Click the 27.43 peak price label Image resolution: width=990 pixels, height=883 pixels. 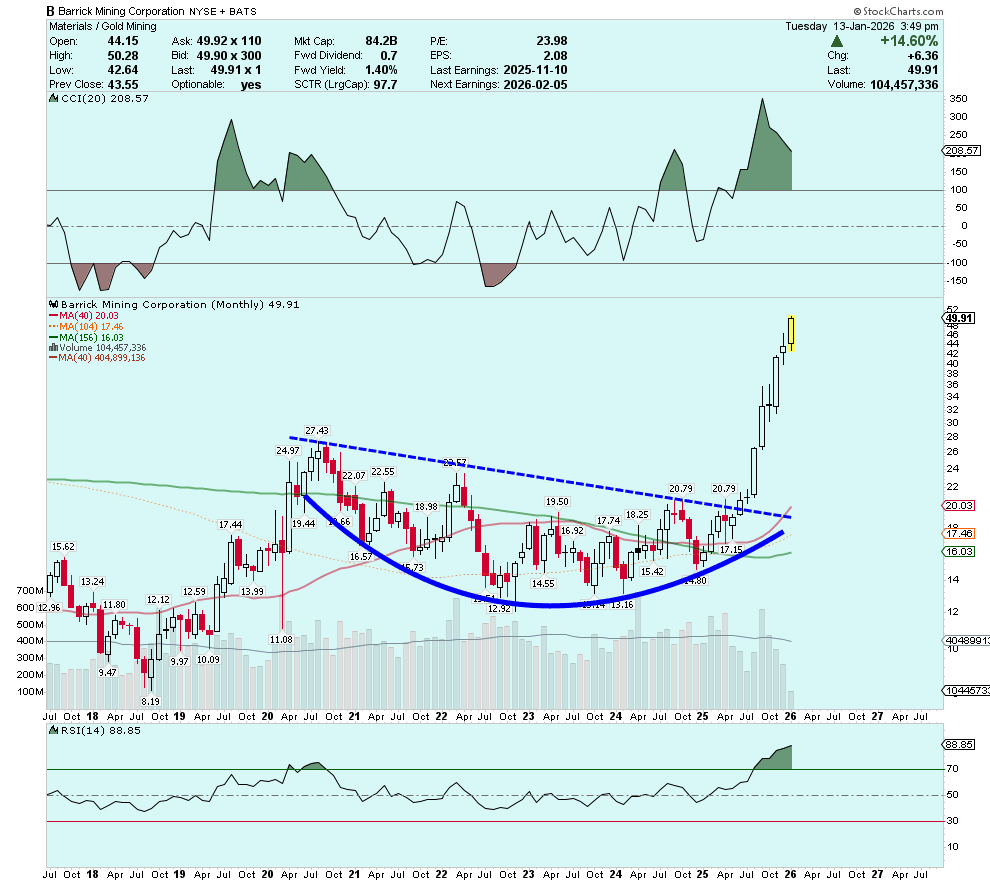[317, 430]
